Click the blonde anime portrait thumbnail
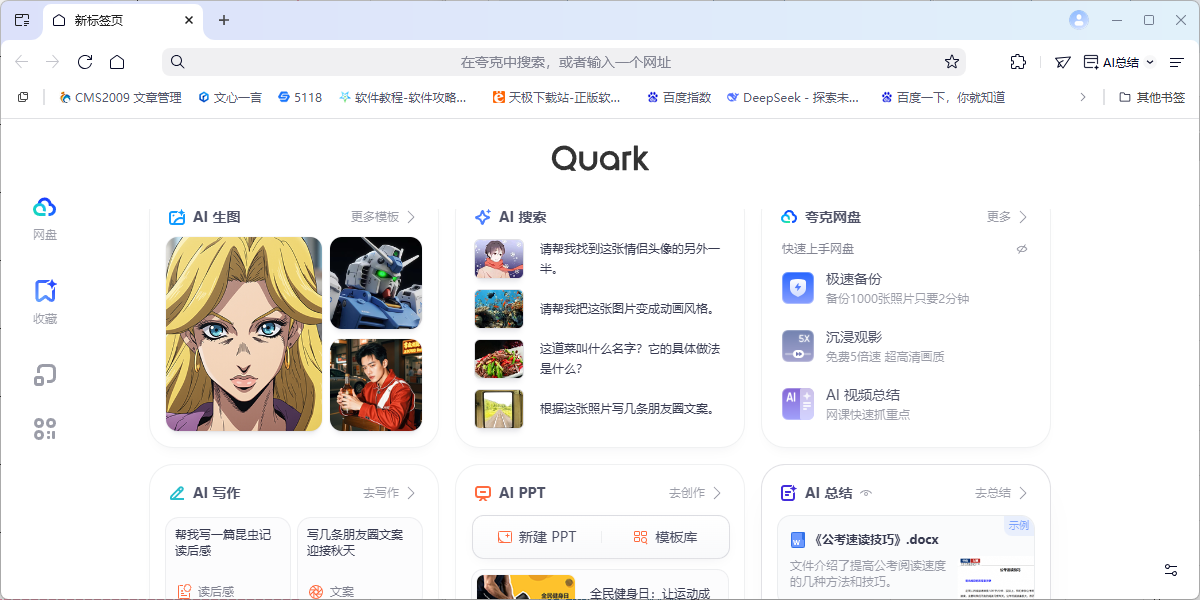Viewport: 1200px width, 600px height. pyautogui.click(x=244, y=334)
